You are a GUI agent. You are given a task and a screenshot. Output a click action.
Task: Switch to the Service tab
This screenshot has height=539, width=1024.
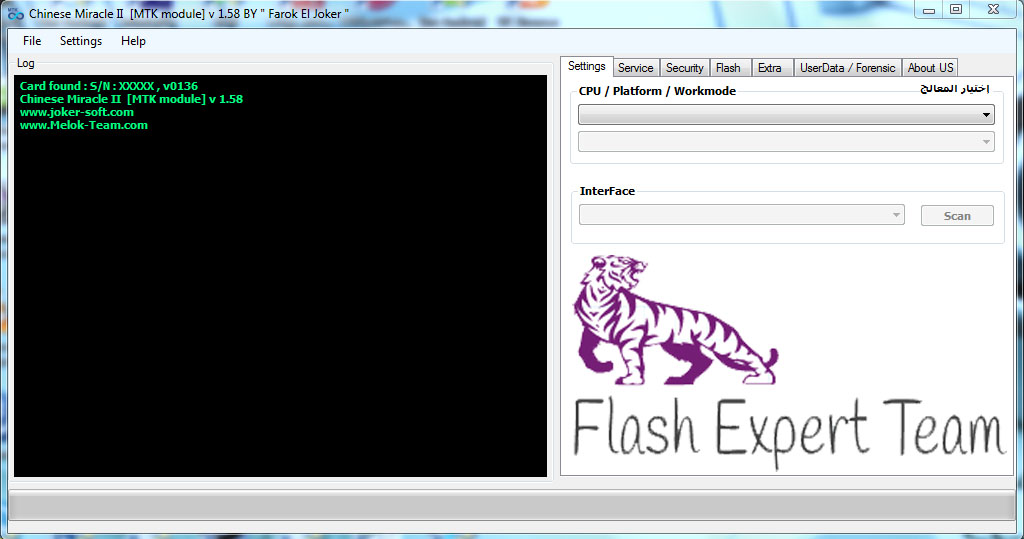pos(635,68)
